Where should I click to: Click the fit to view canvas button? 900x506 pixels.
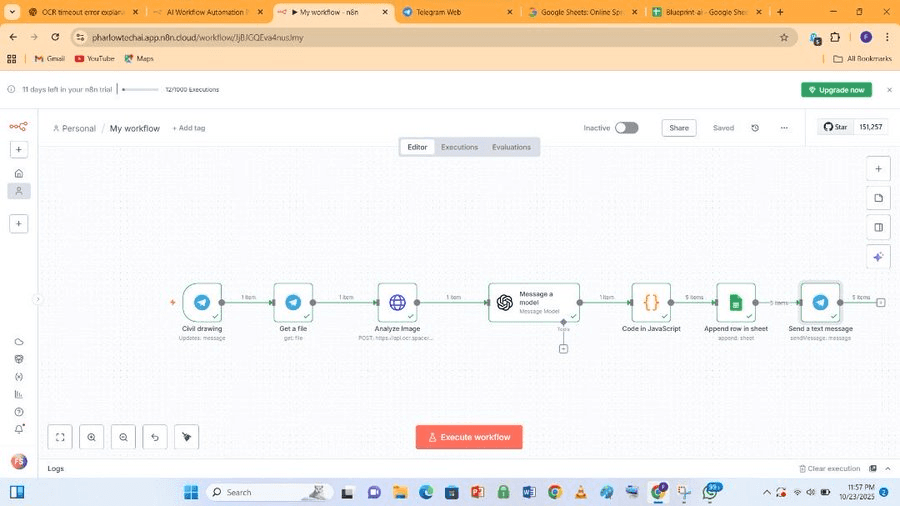pyautogui.click(x=60, y=437)
